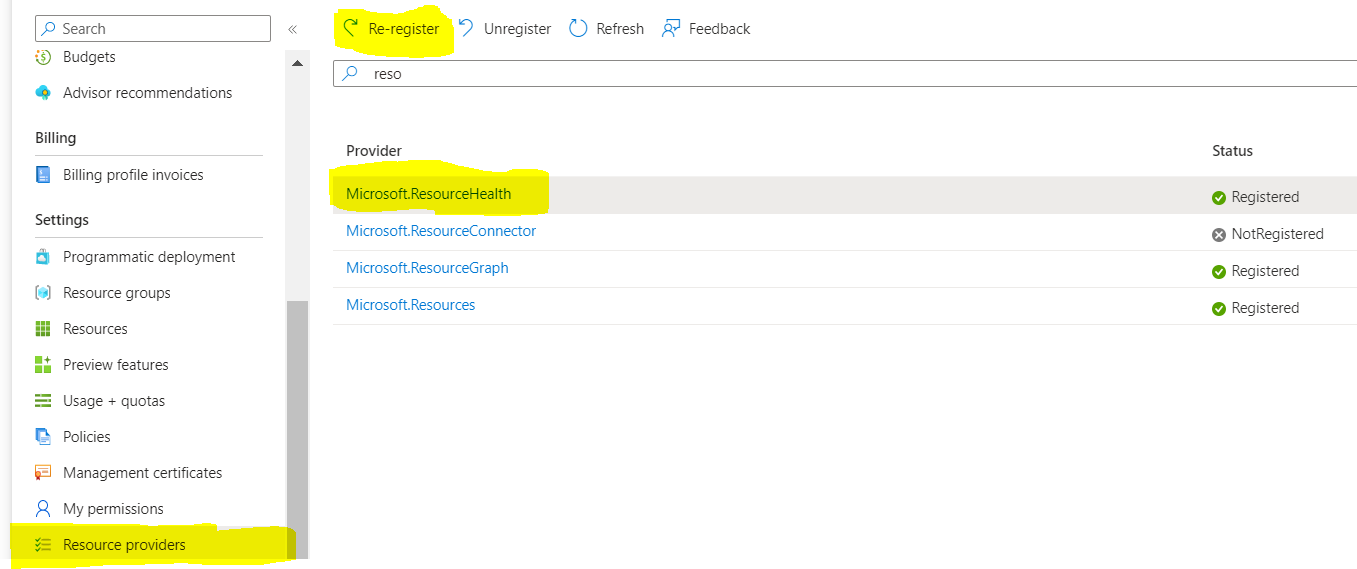Click the Programmatic deployment bag icon
The height and width of the screenshot is (569, 1357).
pyautogui.click(x=43, y=257)
